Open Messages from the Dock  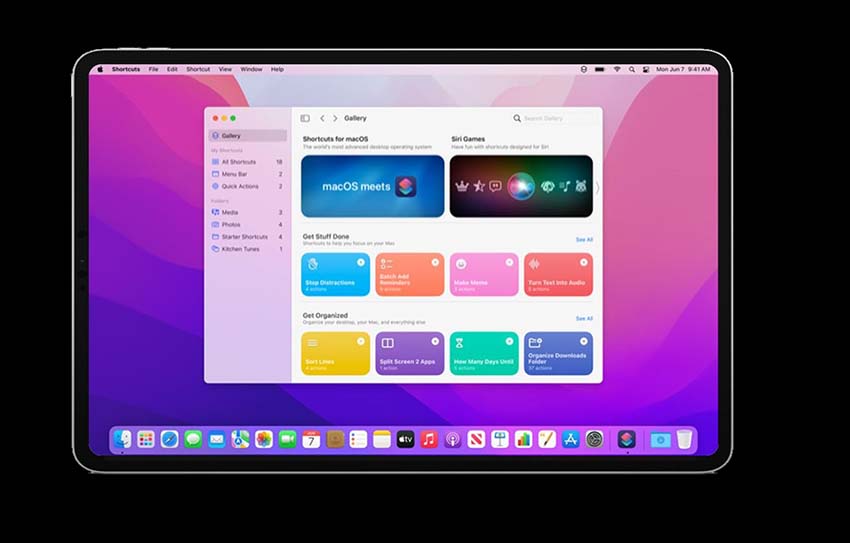pyautogui.click(x=193, y=439)
